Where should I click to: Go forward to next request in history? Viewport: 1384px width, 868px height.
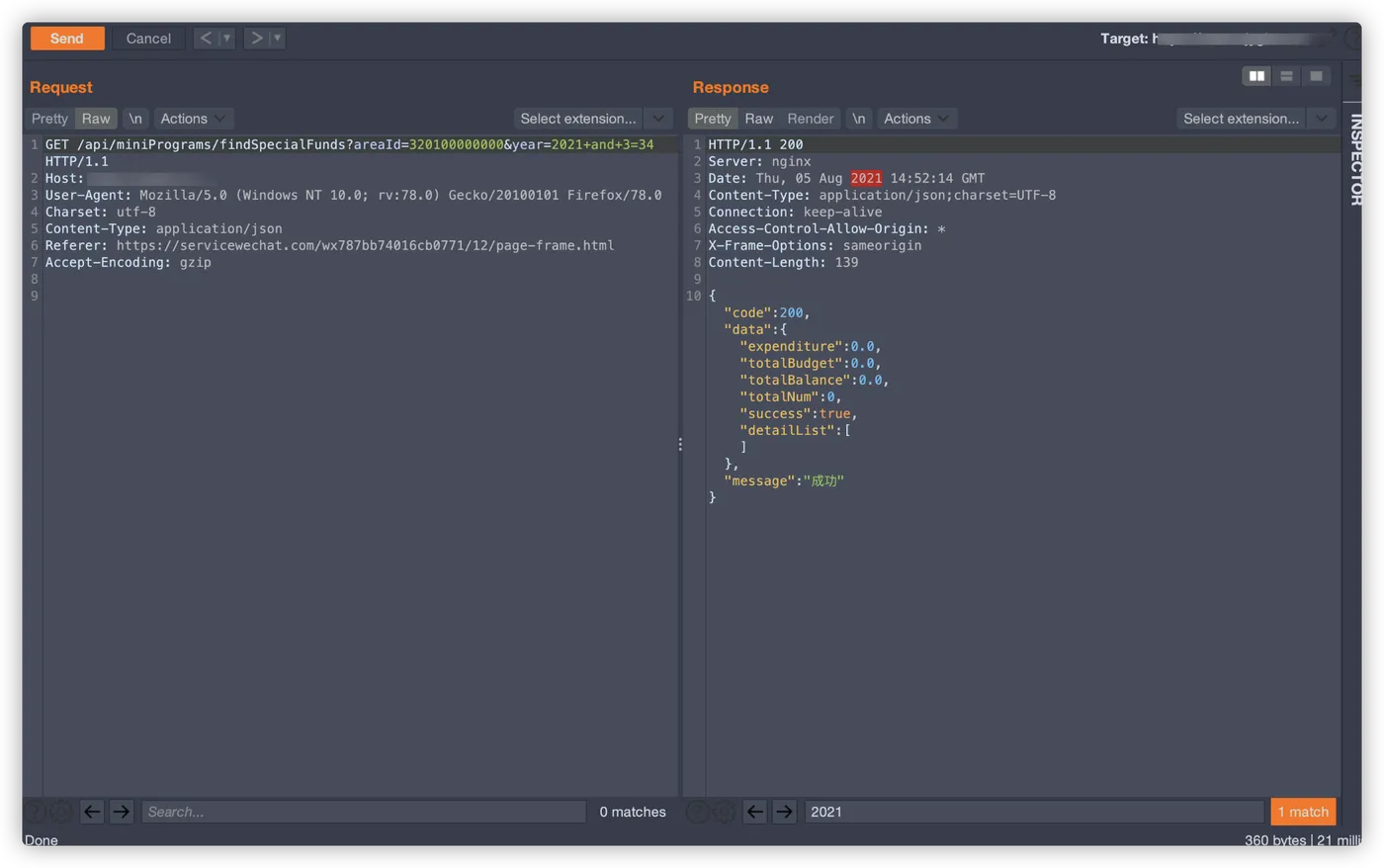tap(256, 39)
